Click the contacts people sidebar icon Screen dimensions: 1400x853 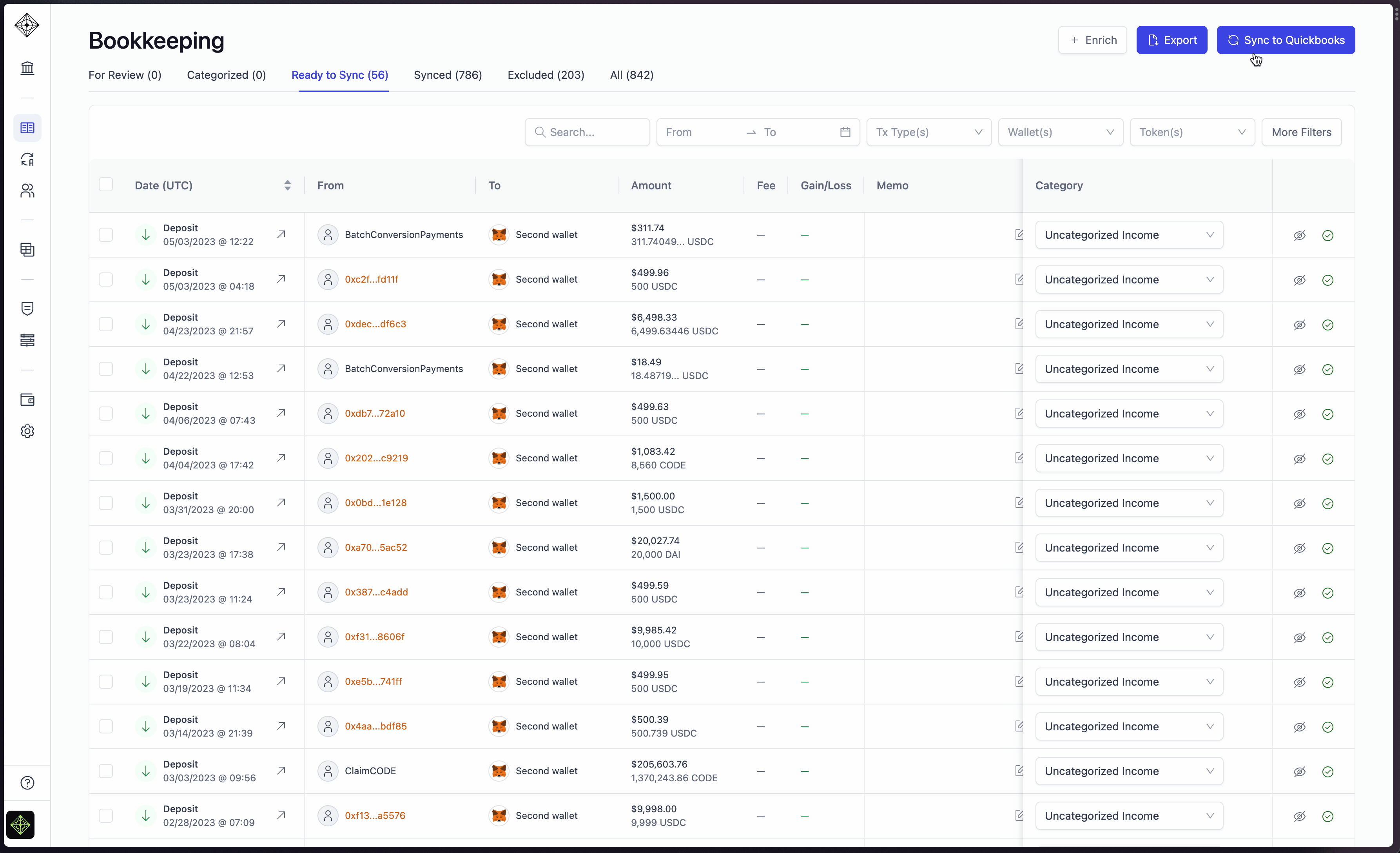pos(27,191)
